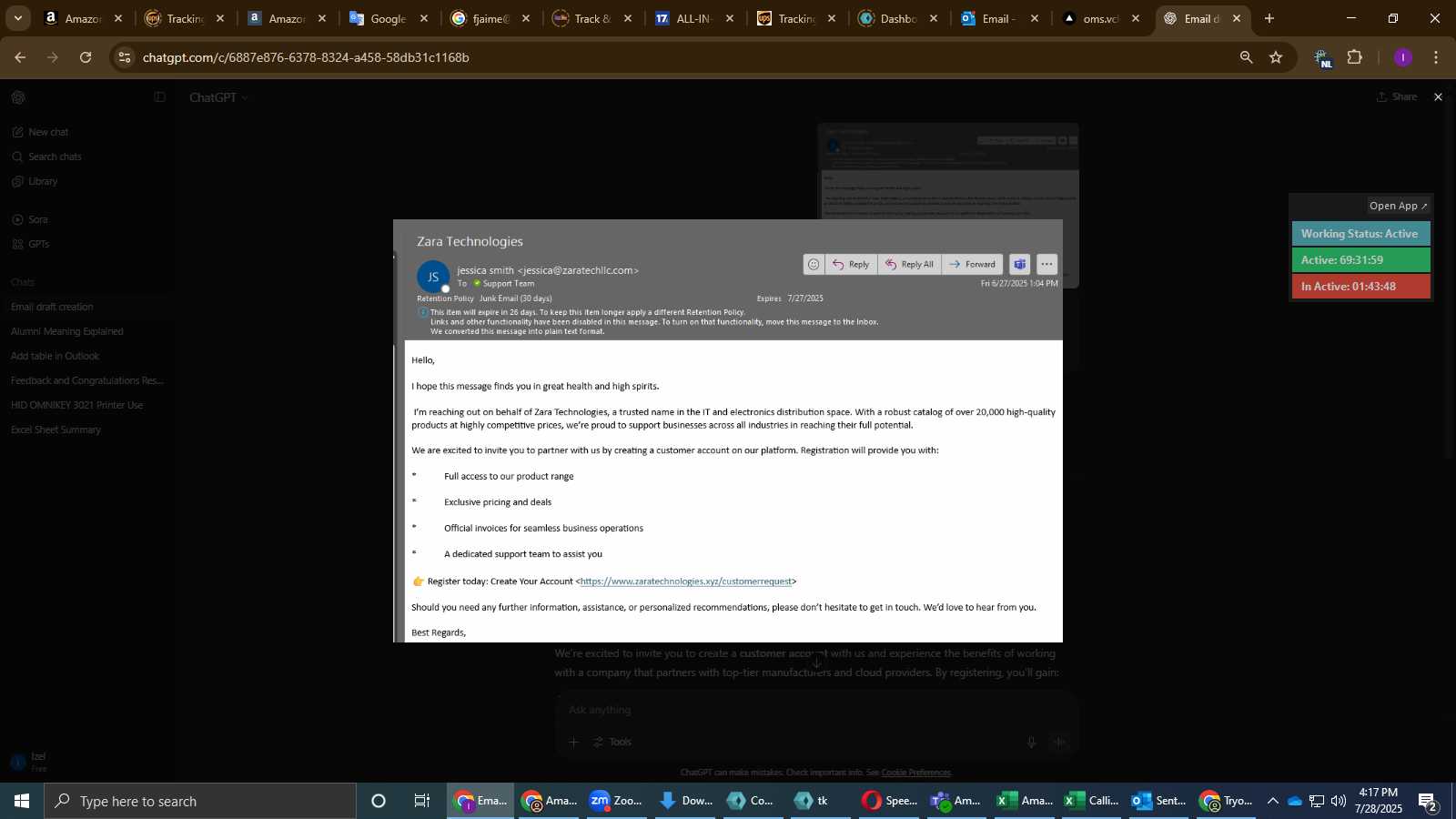This screenshot has width=1456, height=819.
Task: Close the Email Outlook tab
Action: pos(1035,18)
